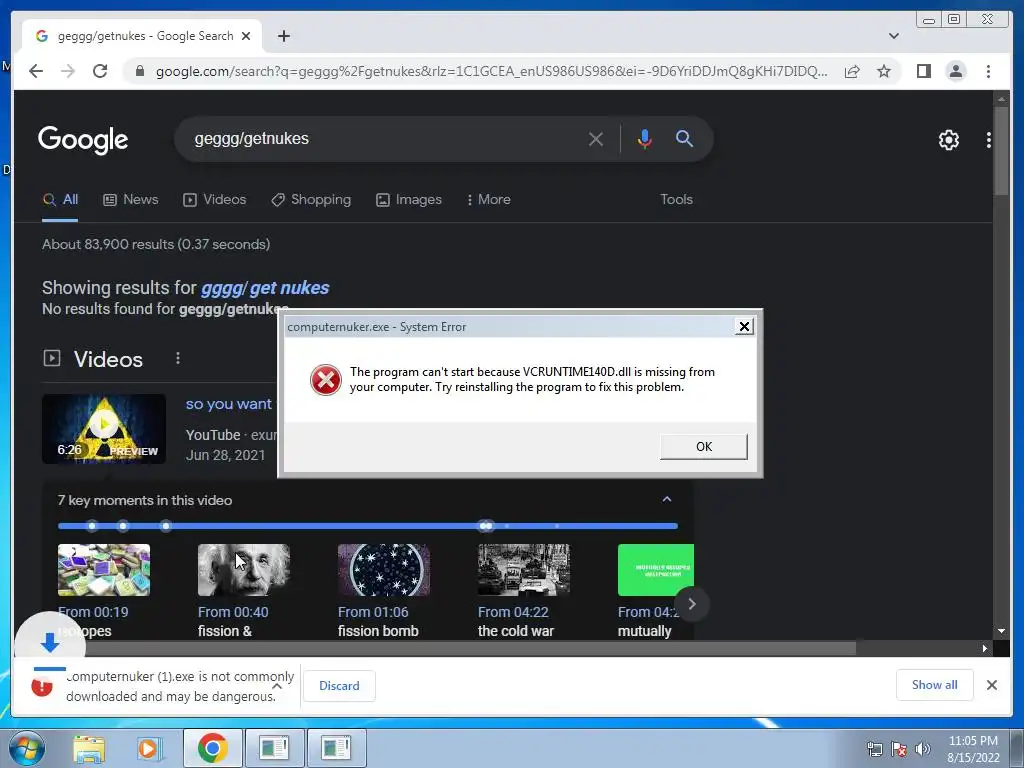
Task: Open the Chrome profile avatar
Action: tap(955, 71)
